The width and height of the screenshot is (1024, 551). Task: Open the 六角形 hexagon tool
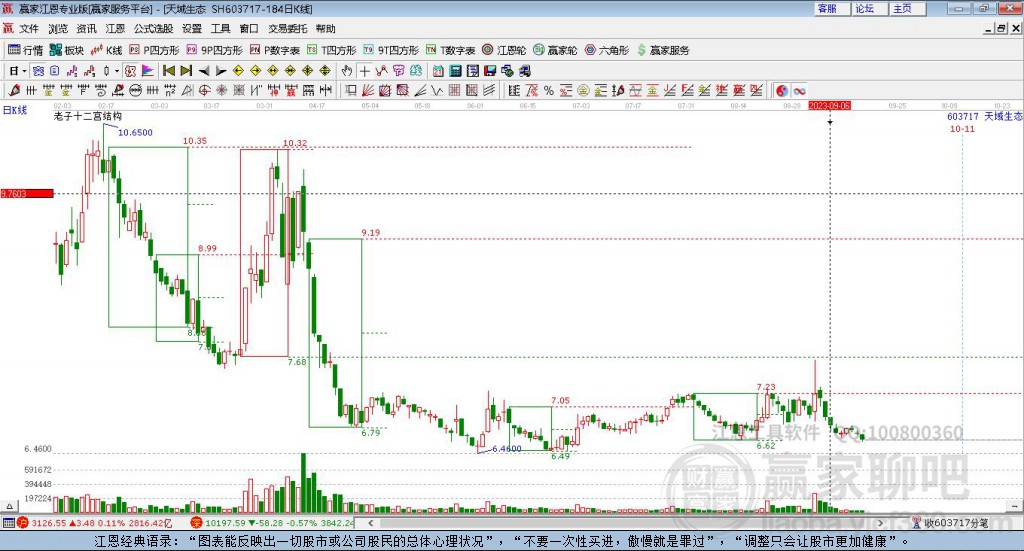(x=607, y=50)
